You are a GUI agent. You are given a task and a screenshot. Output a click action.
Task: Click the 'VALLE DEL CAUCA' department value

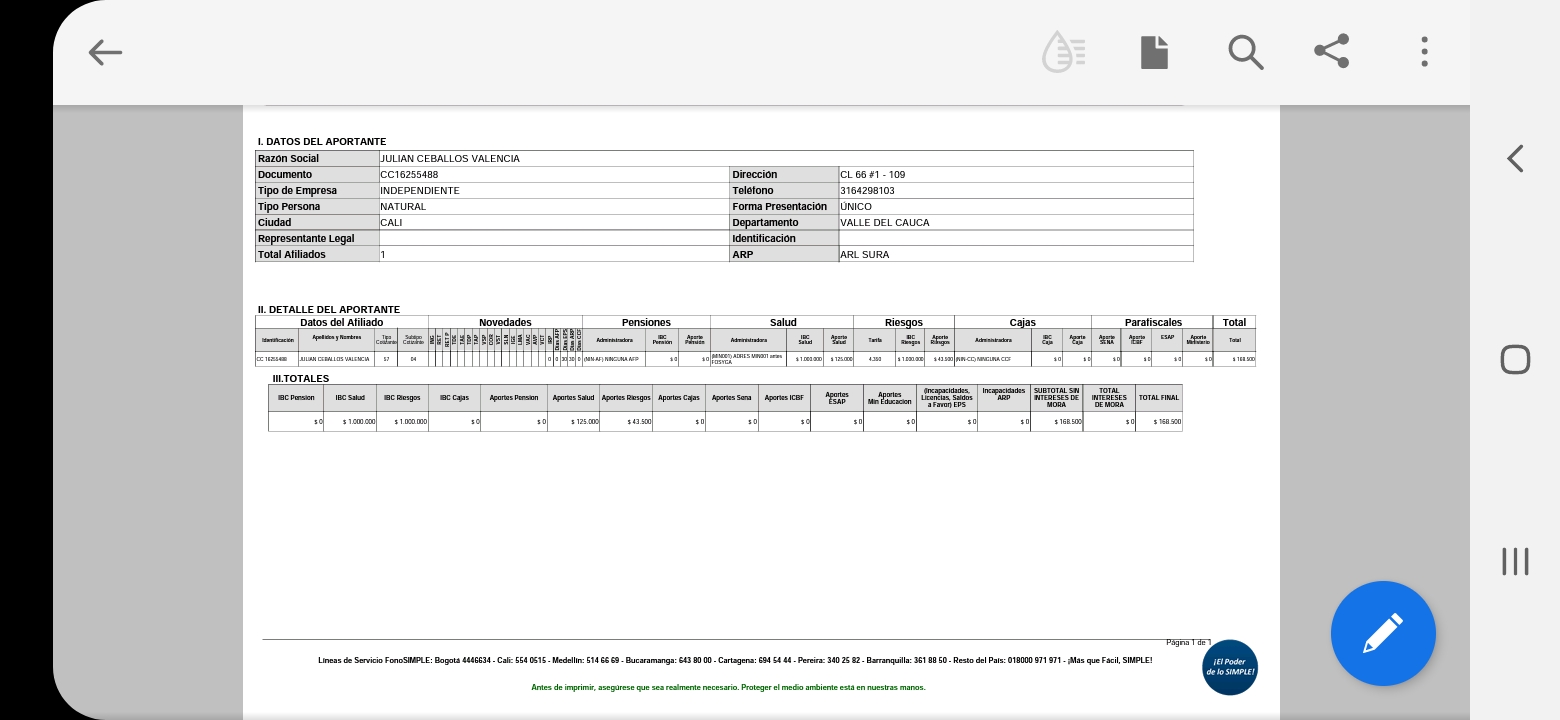pyautogui.click(x=884, y=223)
